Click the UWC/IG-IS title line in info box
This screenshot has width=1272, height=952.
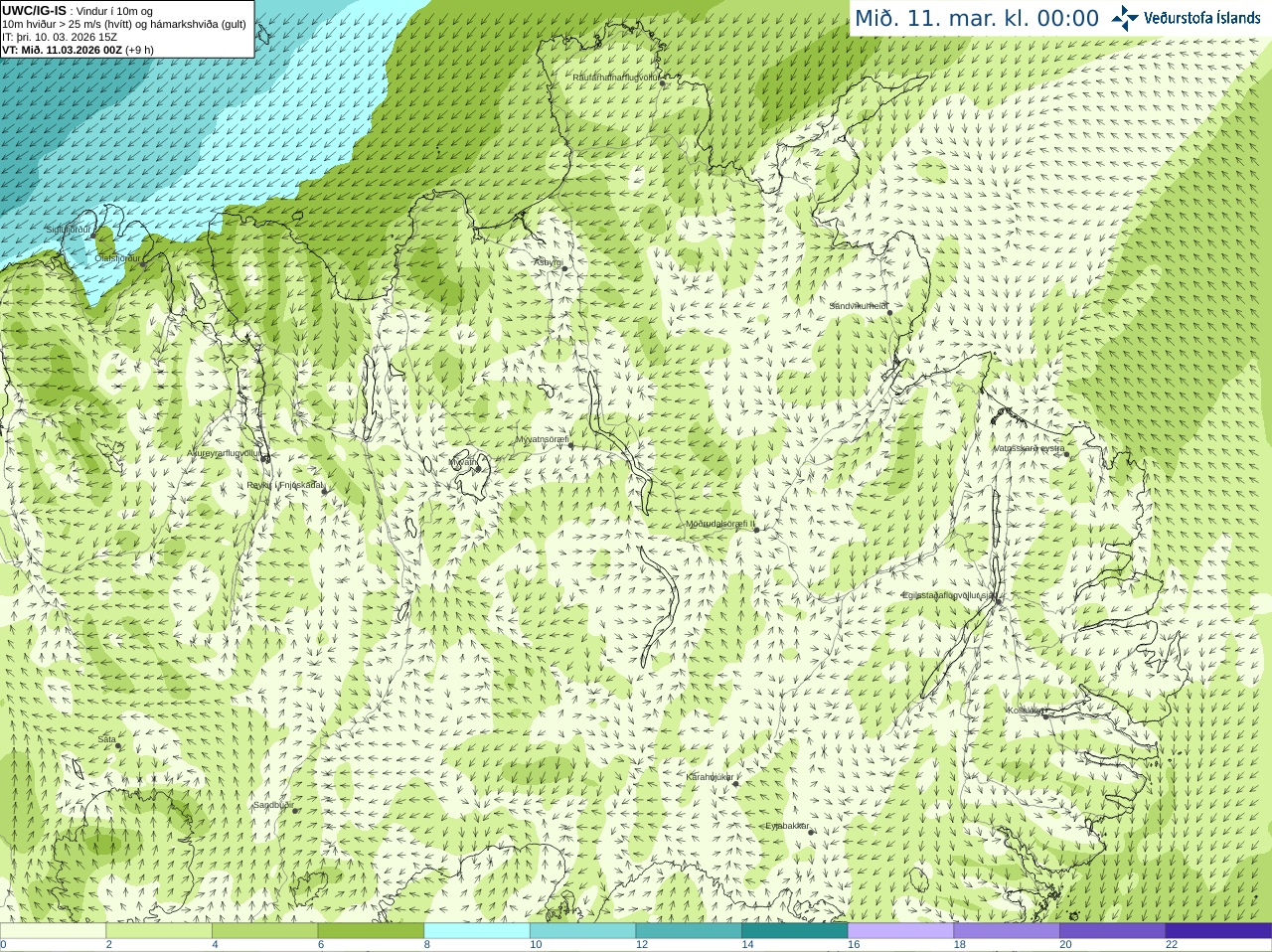pyautogui.click(x=78, y=11)
